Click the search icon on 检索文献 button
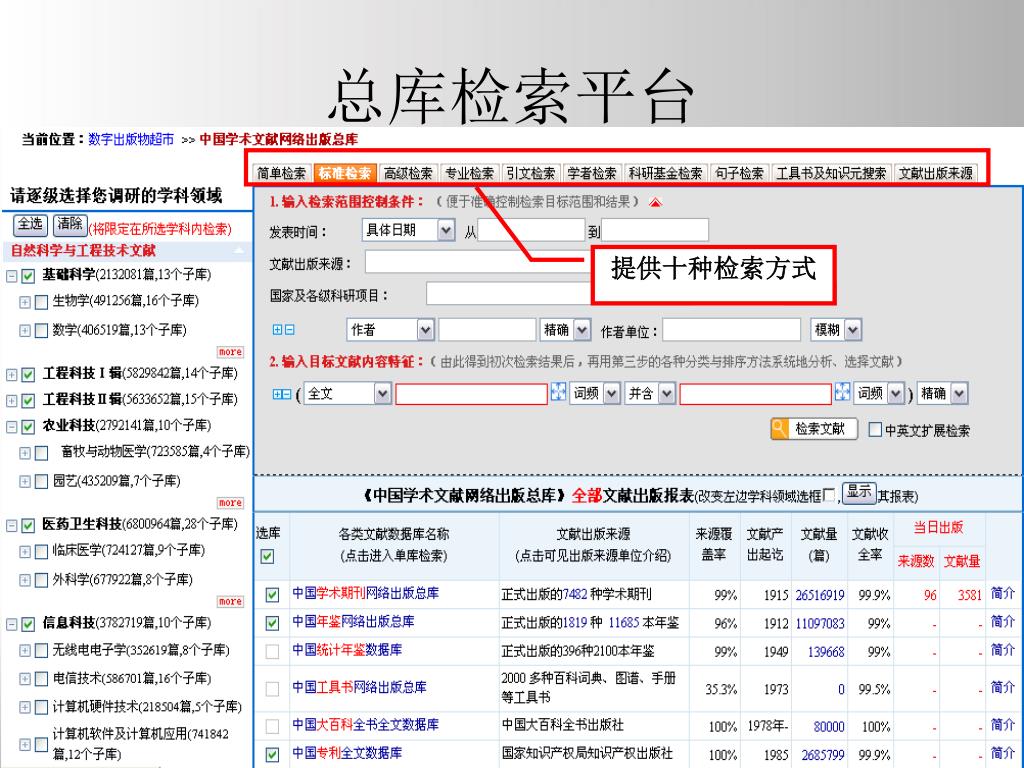Viewport: 1024px width, 768px height. tap(780, 429)
